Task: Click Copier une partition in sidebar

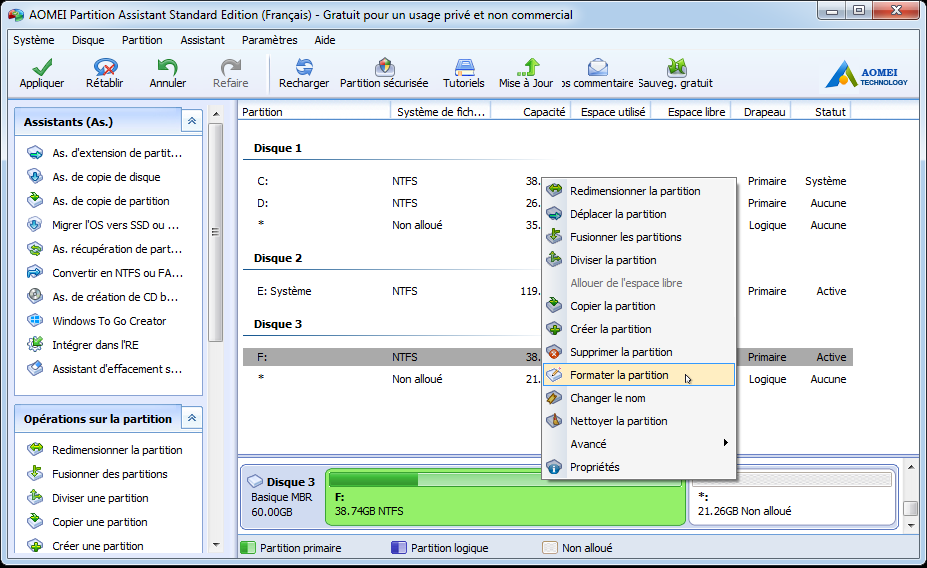Action: (x=88, y=522)
